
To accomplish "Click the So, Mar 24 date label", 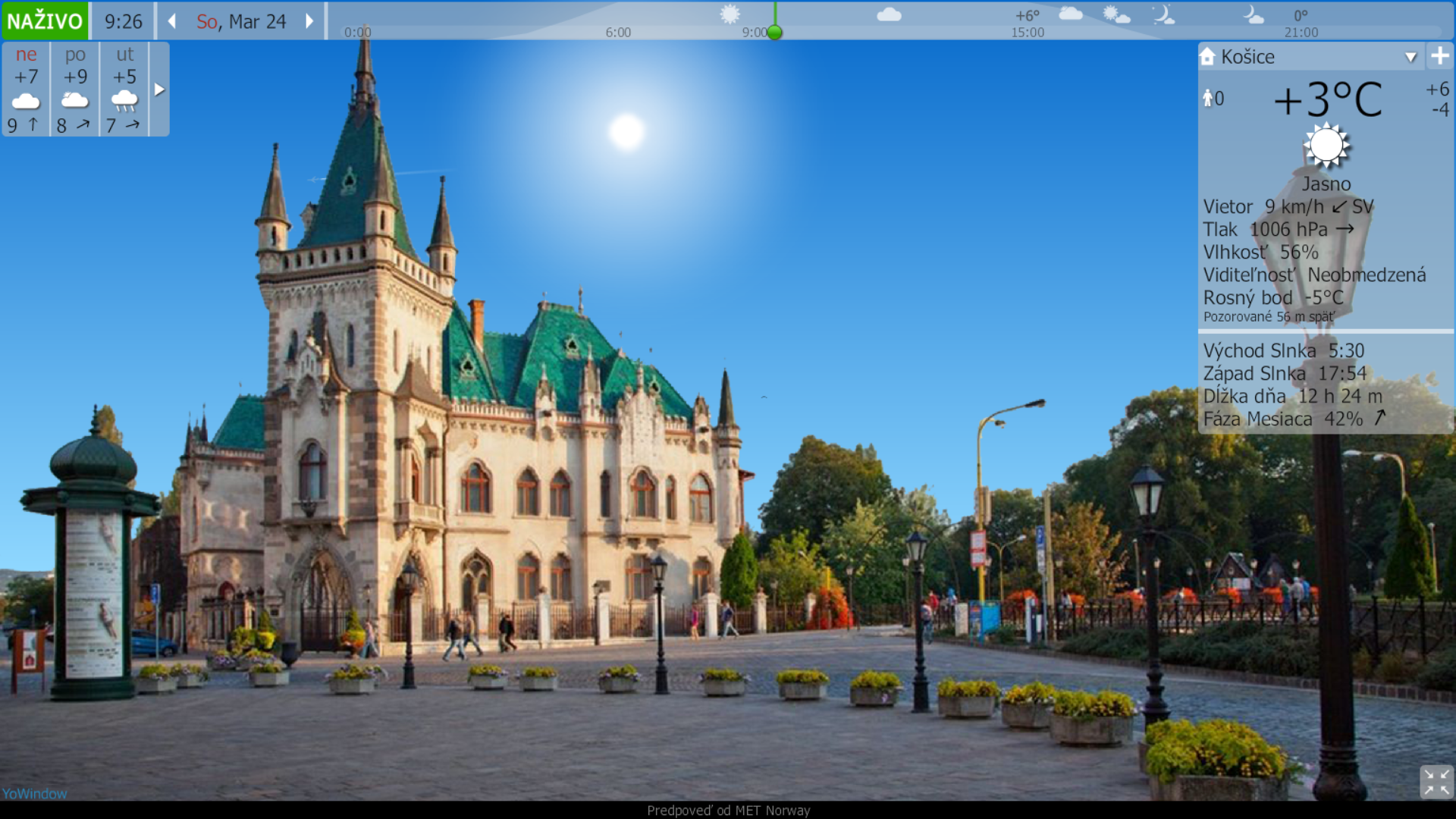I will (x=241, y=21).
